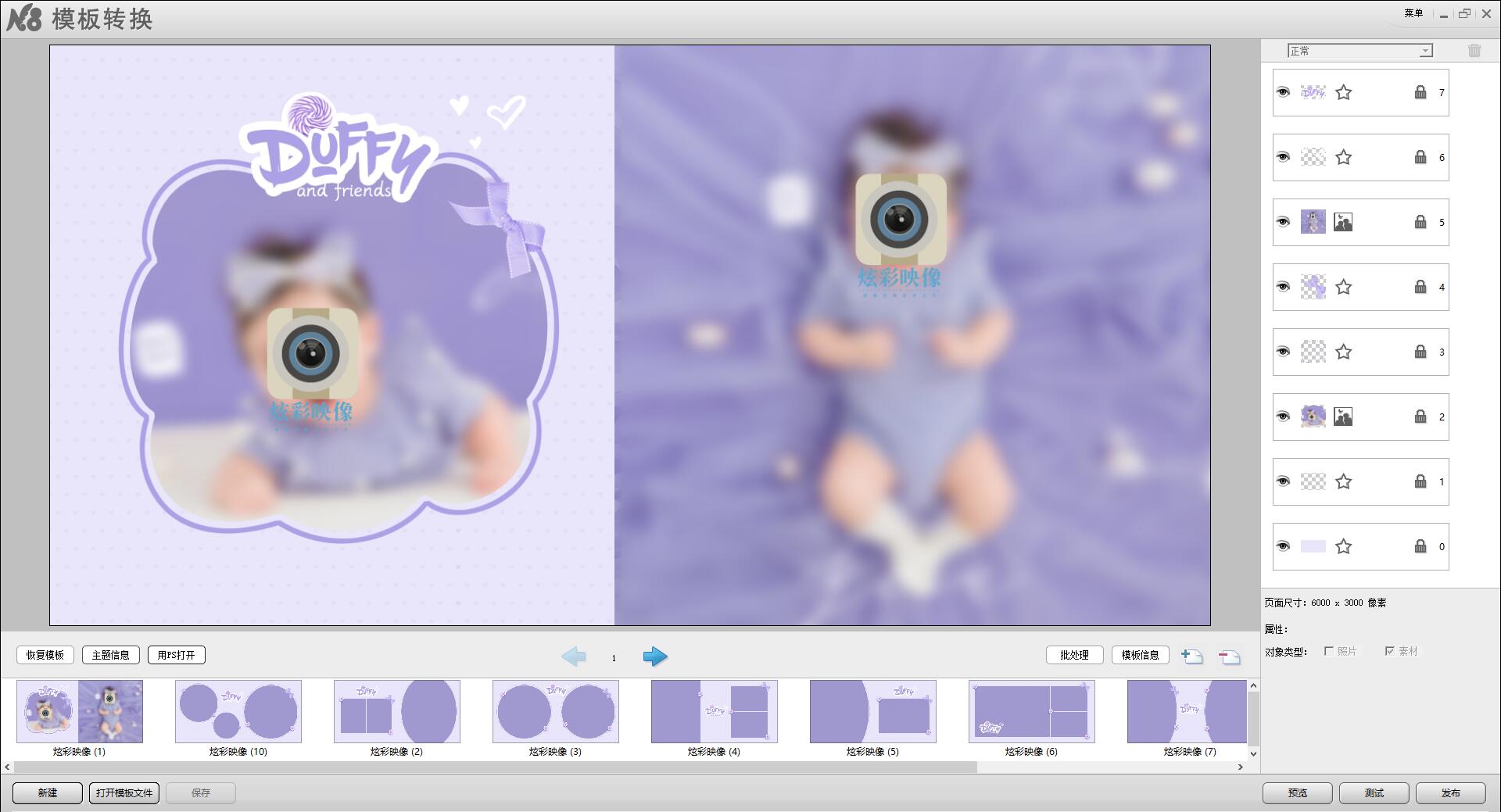Click the remove page icon
The image size is (1501, 812).
click(x=1229, y=656)
